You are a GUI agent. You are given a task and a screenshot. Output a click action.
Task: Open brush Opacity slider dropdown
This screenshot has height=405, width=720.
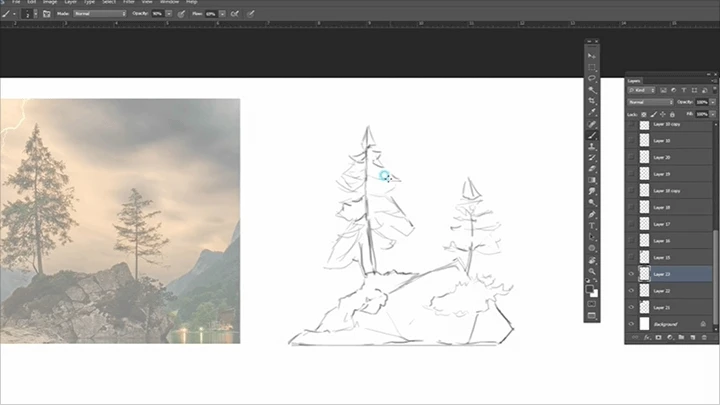click(169, 14)
